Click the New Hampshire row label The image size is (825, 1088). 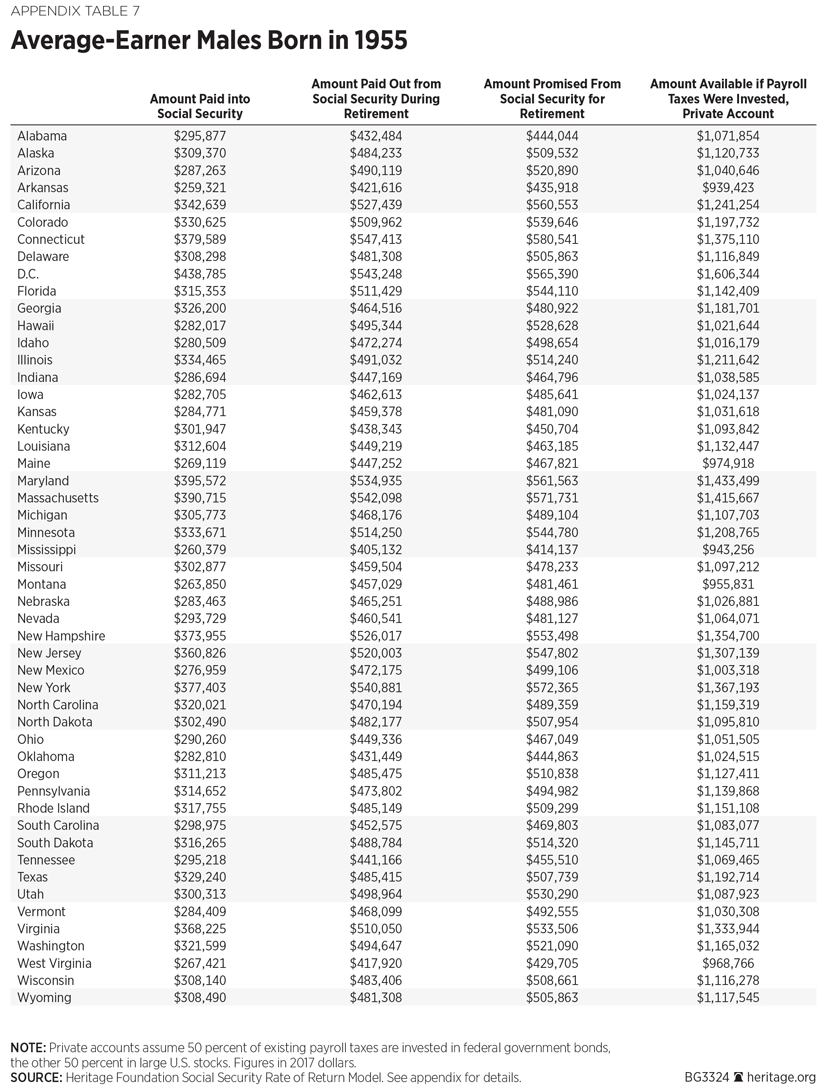61,636
